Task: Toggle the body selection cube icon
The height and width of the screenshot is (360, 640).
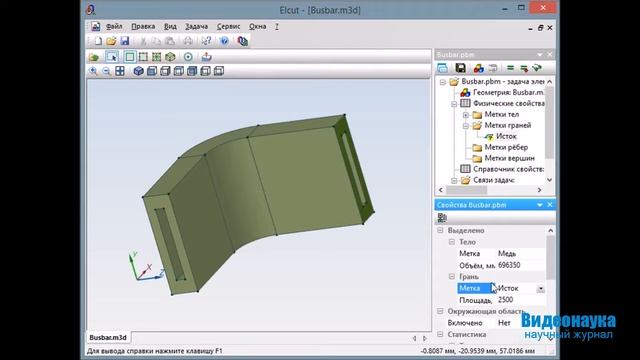Action: click(x=170, y=57)
